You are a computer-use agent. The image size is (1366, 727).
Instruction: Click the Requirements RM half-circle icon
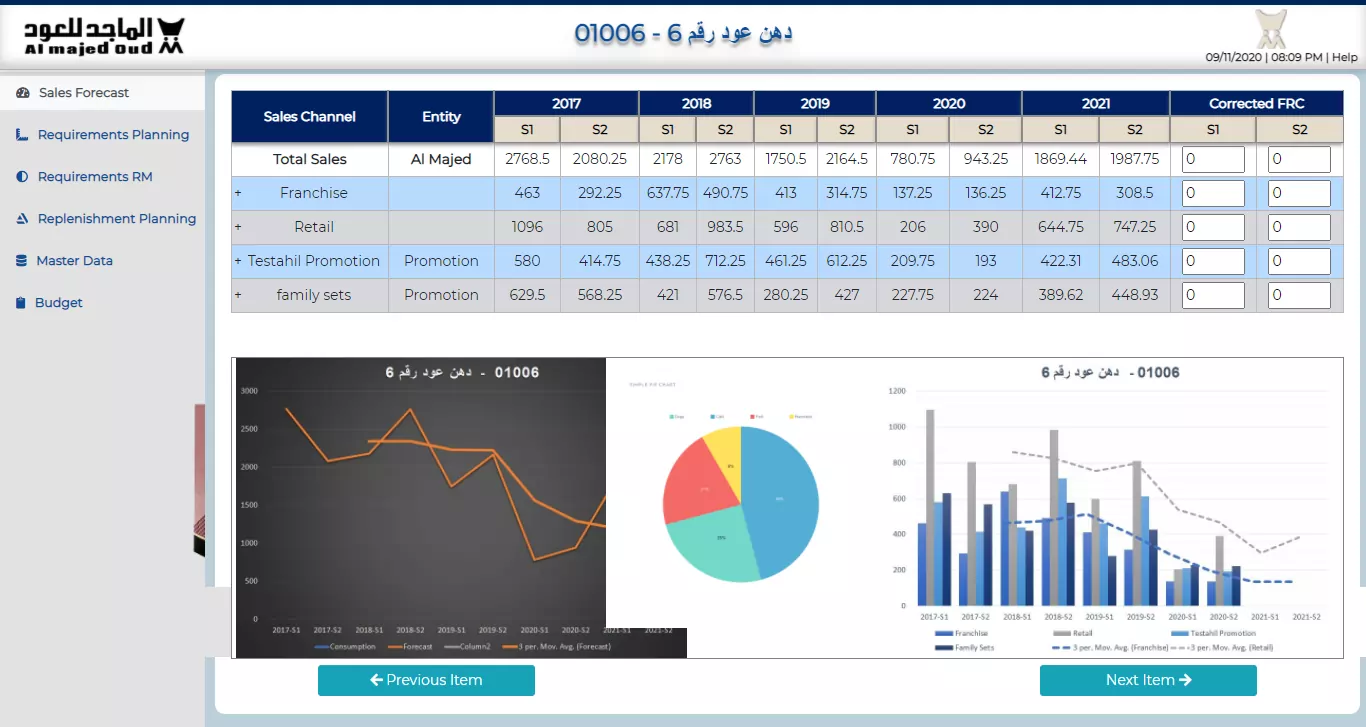click(22, 177)
